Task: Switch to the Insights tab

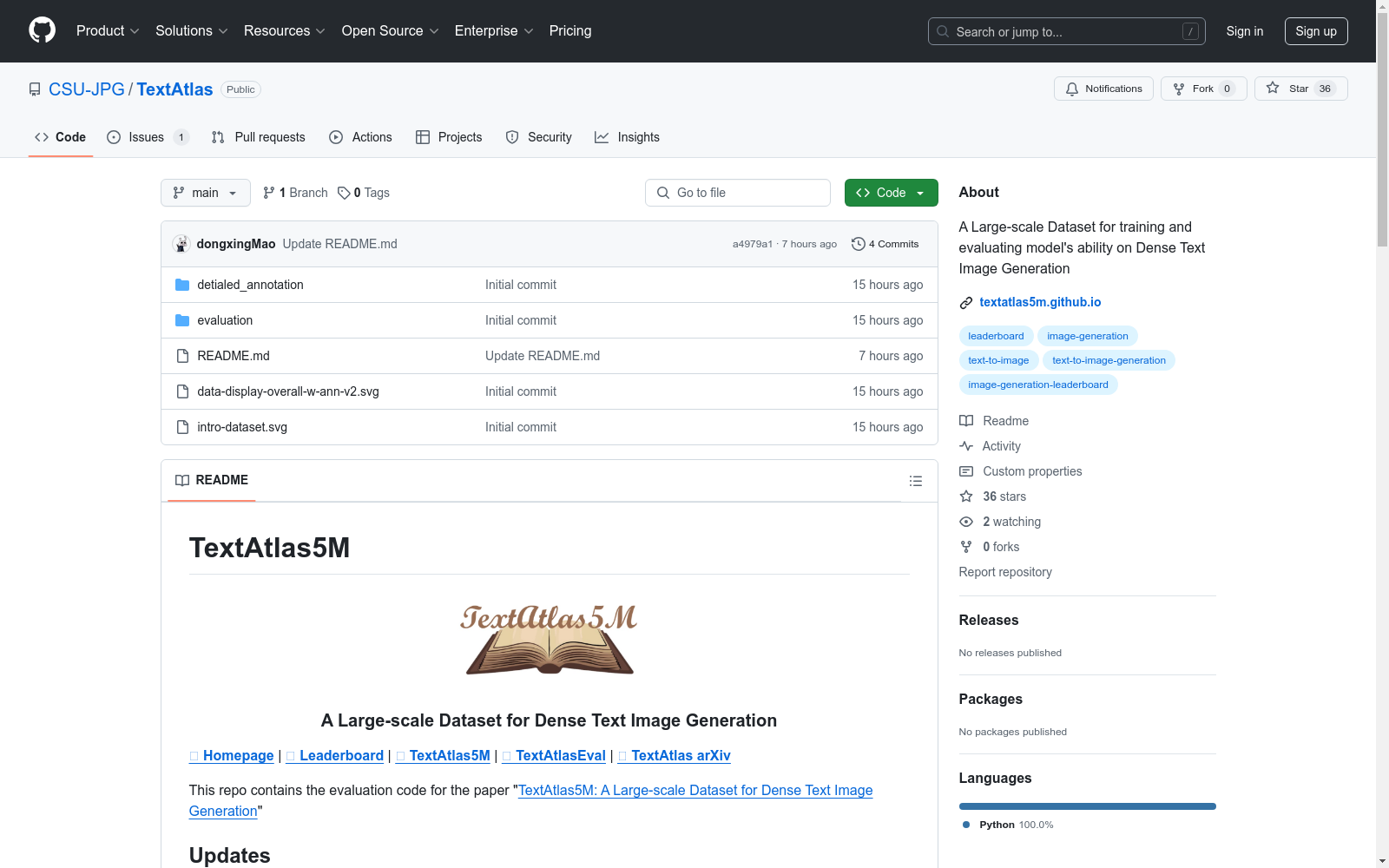Action: (x=628, y=137)
